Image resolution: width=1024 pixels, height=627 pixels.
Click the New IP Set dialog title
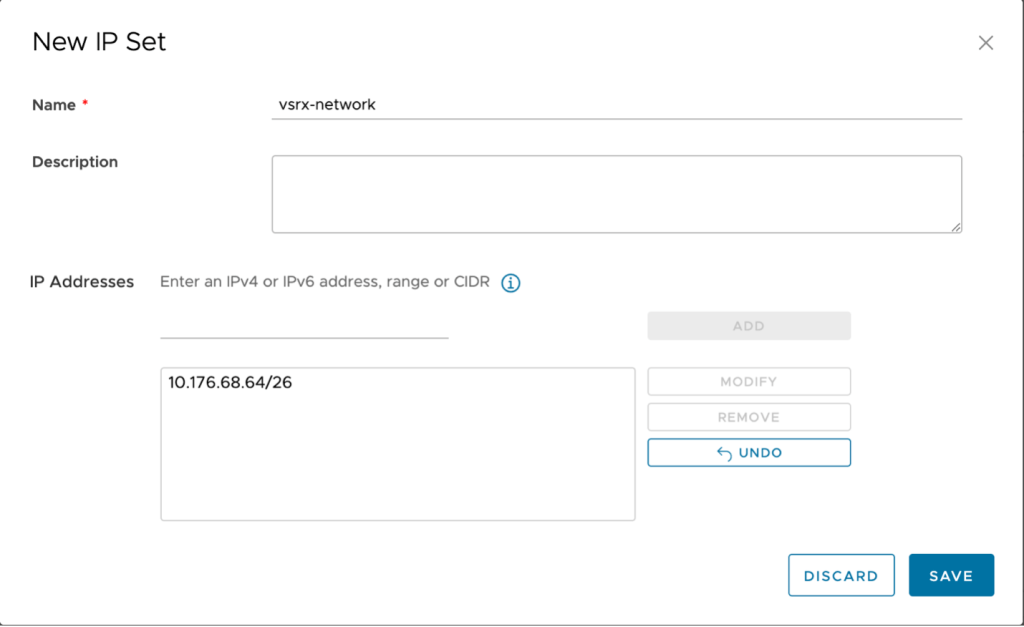pyautogui.click(x=99, y=42)
